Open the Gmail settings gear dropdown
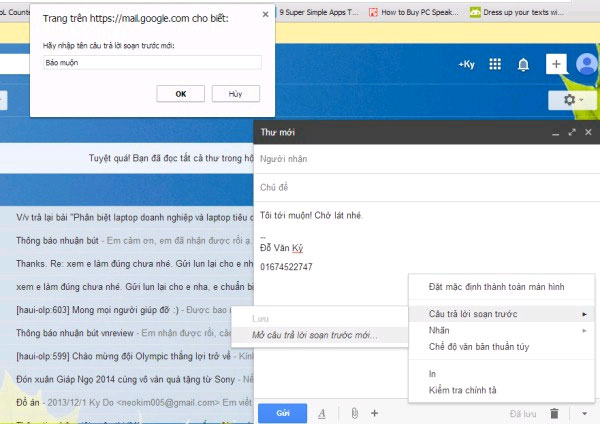This screenshot has height=424, width=600. 572,100
